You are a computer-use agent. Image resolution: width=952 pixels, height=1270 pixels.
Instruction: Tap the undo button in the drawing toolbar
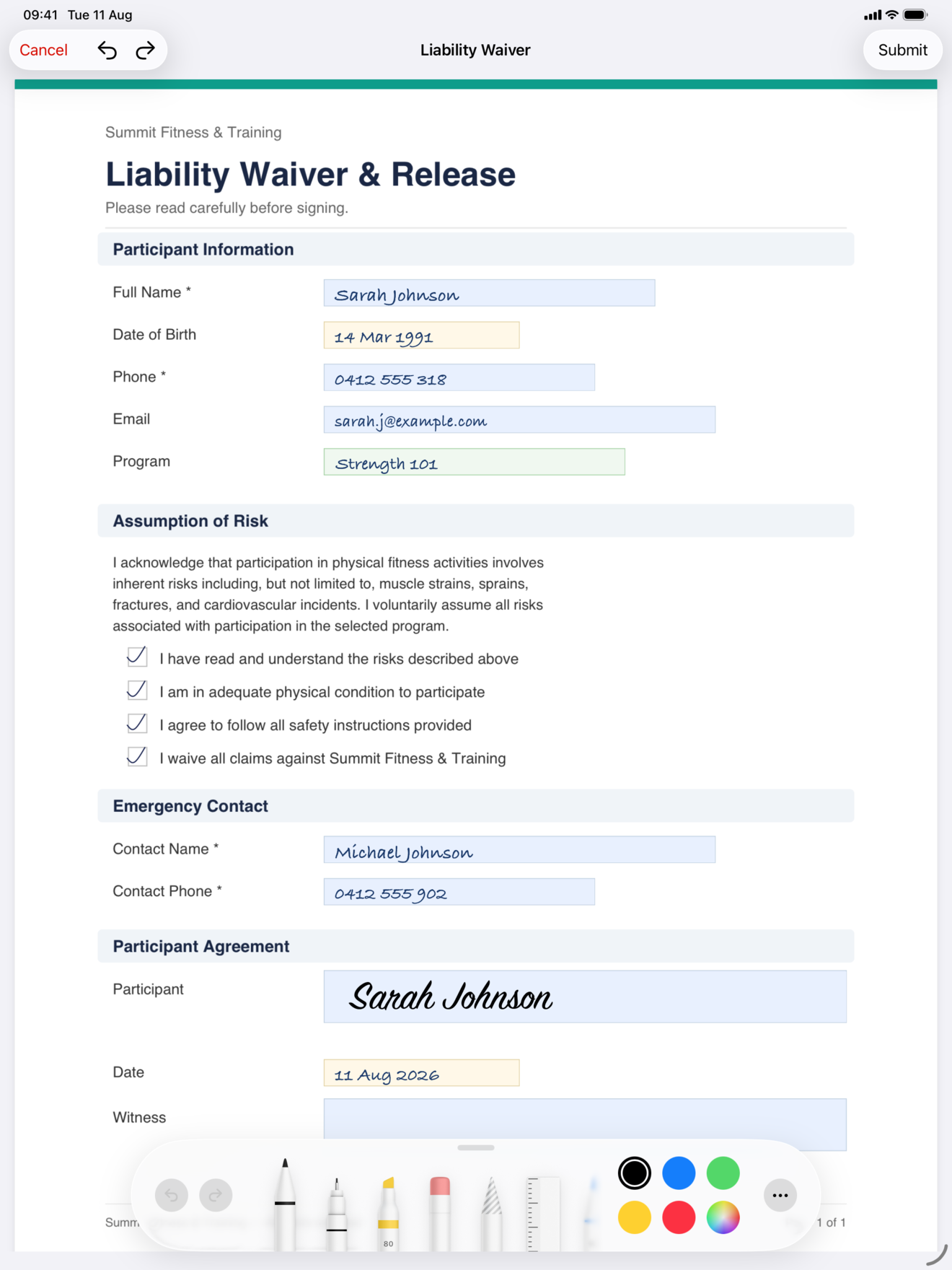click(x=172, y=1195)
